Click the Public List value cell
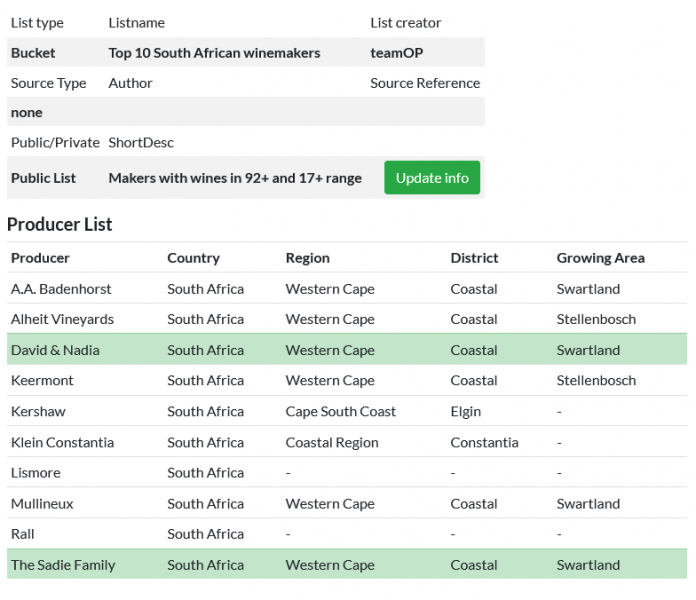The width and height of the screenshot is (696, 600). coord(43,178)
